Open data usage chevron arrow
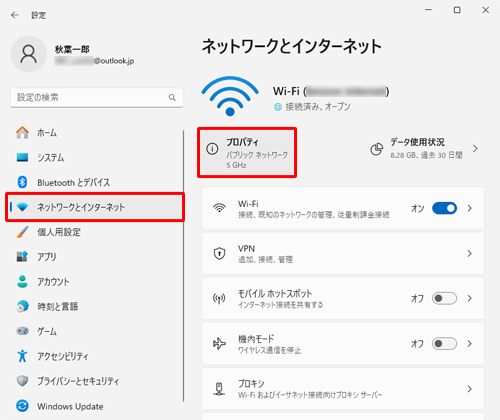The width and height of the screenshot is (500, 420). click(x=475, y=149)
